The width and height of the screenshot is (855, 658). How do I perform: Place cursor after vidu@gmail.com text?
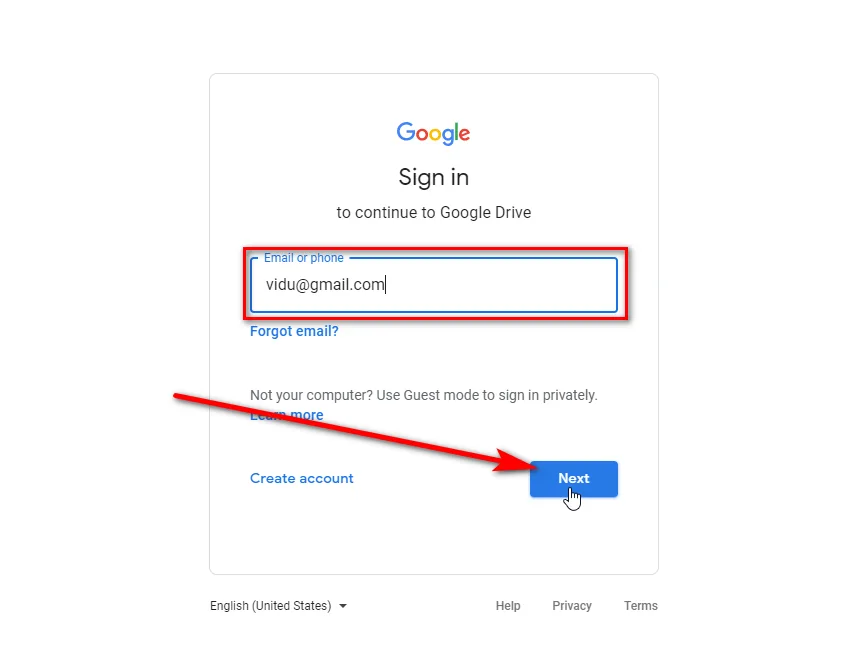coord(386,285)
